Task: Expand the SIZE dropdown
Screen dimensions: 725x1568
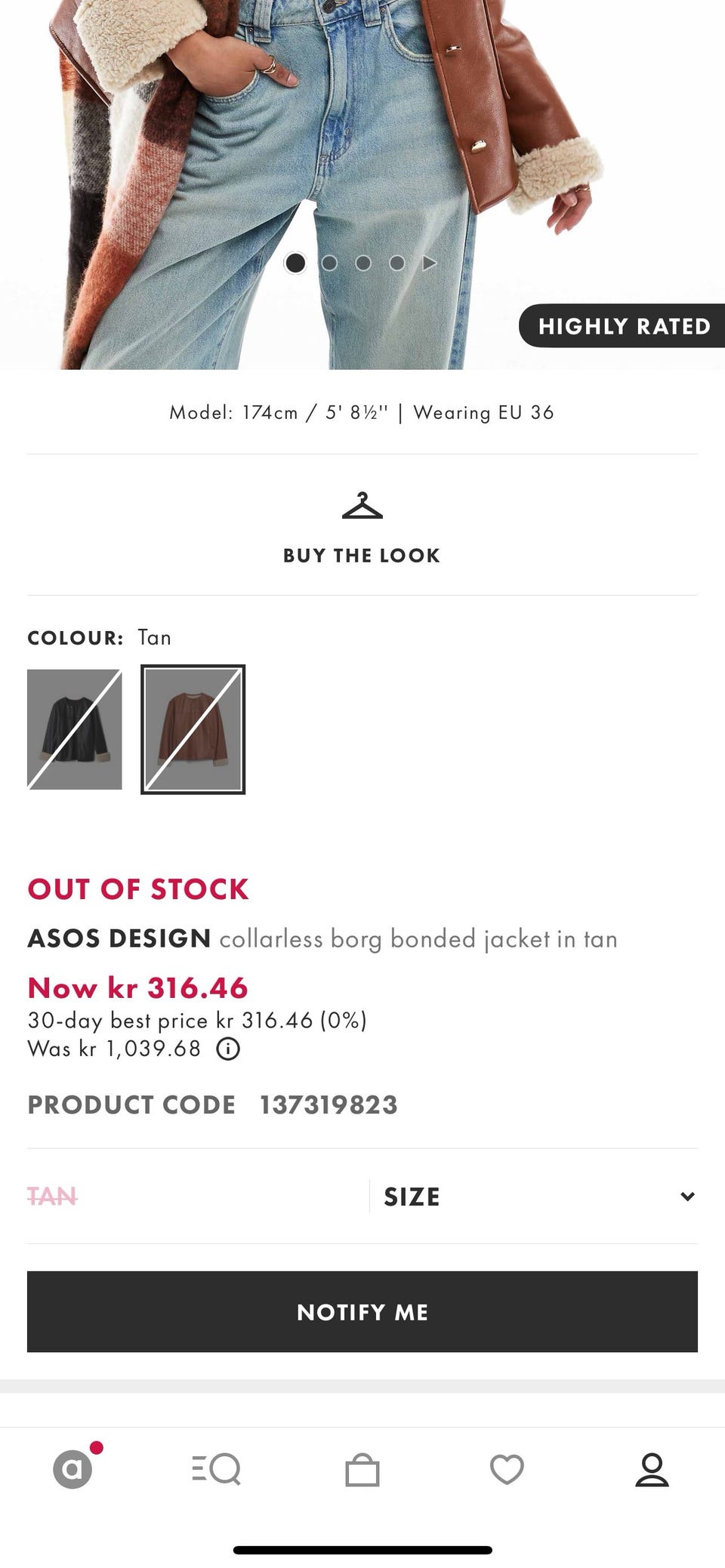Action: [539, 1197]
